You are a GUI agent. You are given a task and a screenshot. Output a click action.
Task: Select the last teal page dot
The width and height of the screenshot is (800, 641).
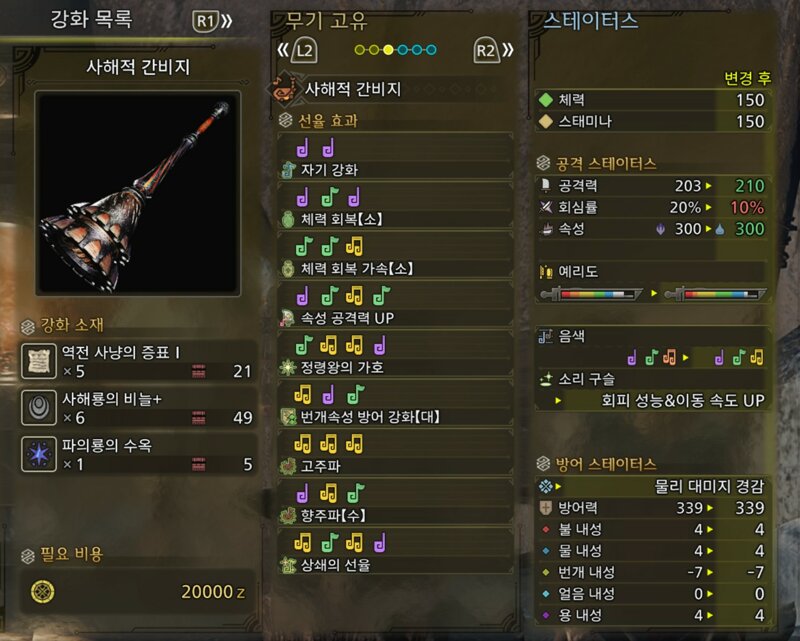point(431,50)
